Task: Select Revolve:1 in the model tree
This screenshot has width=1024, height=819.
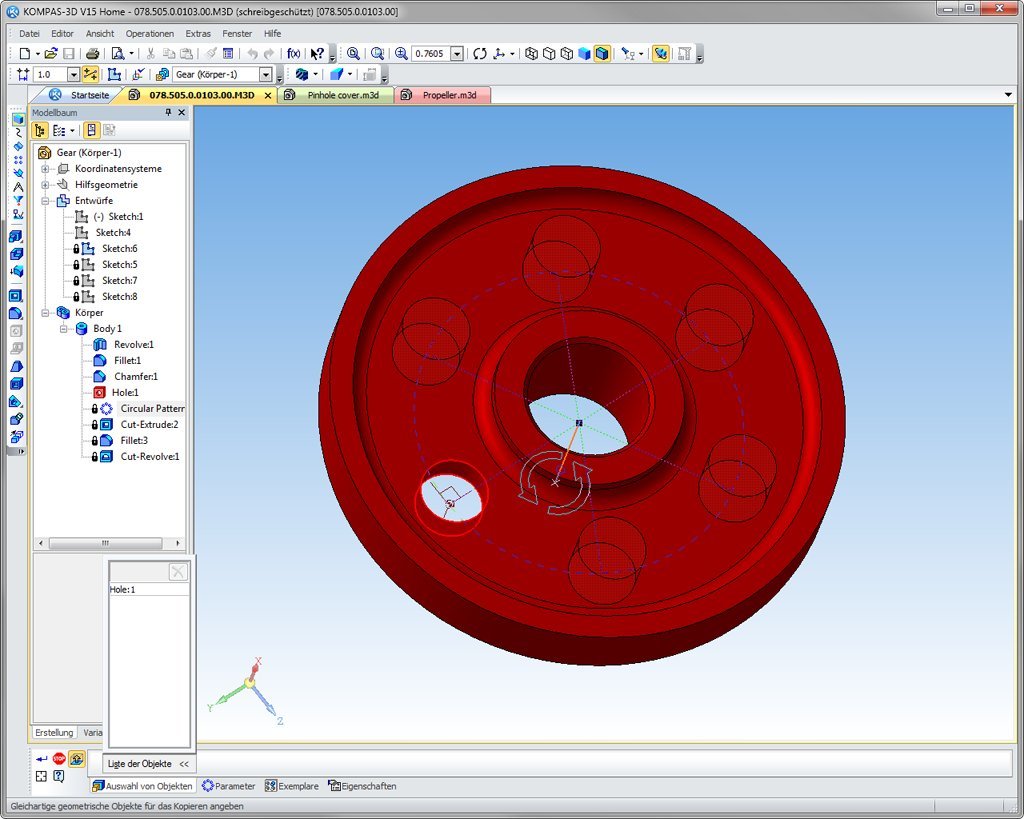Action: tap(133, 344)
